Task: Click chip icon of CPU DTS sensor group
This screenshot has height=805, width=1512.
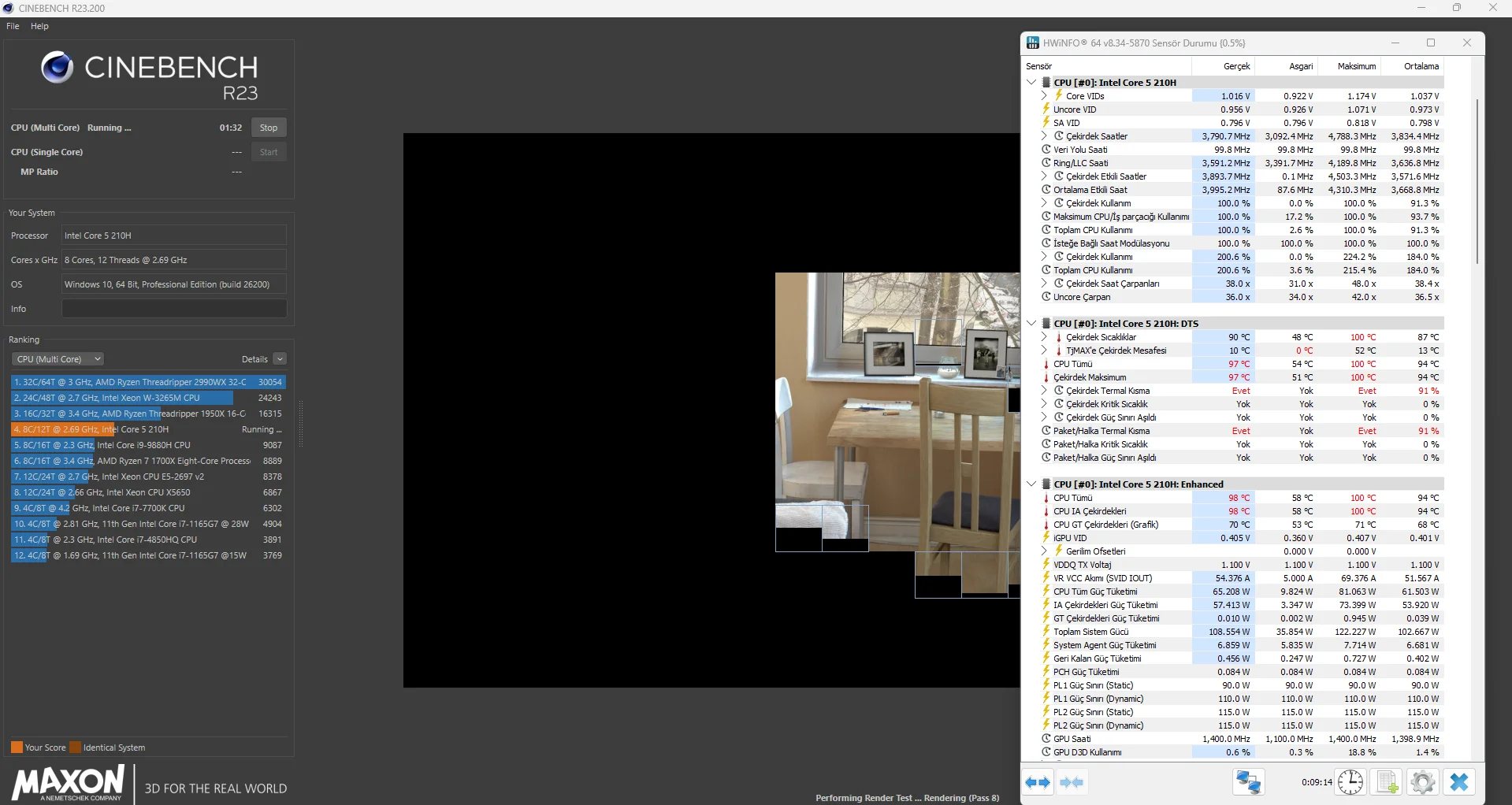Action: click(x=1046, y=324)
